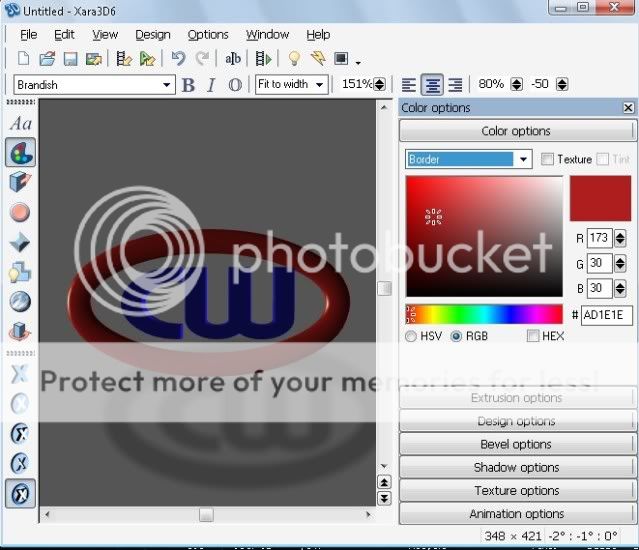Click the export image toolbar icon

[x=94, y=59]
